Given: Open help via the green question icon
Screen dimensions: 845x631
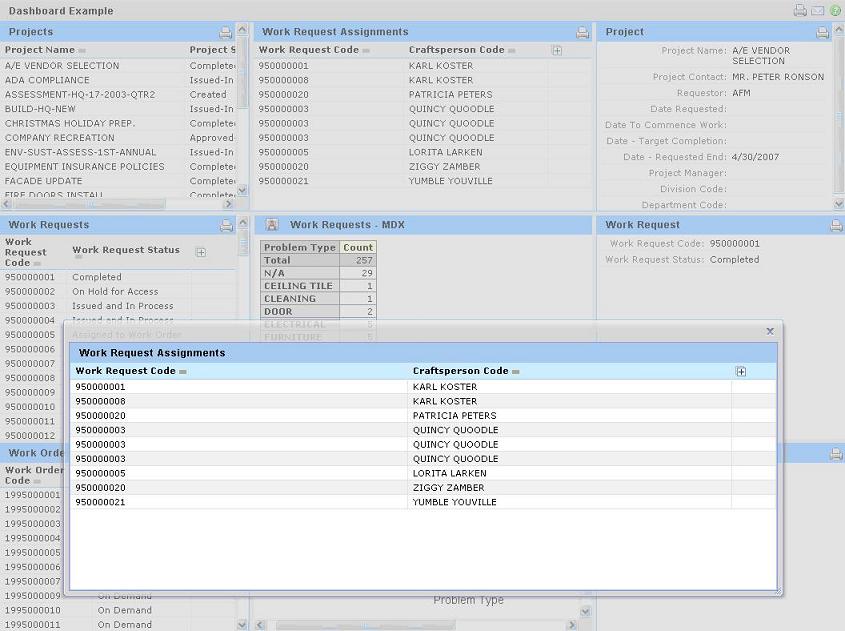Looking at the screenshot, I should point(835,11).
